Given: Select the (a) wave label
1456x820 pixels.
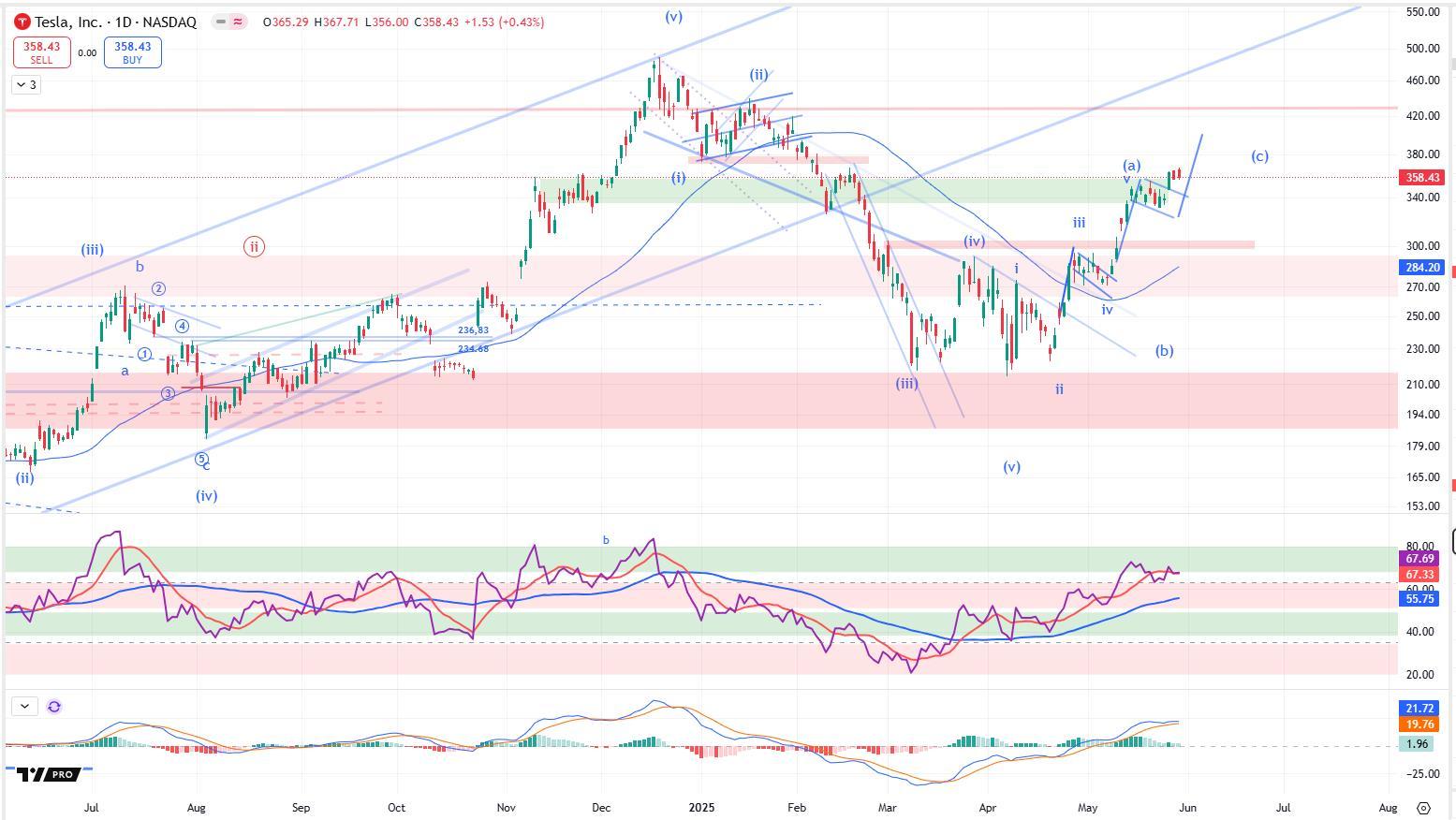Looking at the screenshot, I should pos(1131,166).
